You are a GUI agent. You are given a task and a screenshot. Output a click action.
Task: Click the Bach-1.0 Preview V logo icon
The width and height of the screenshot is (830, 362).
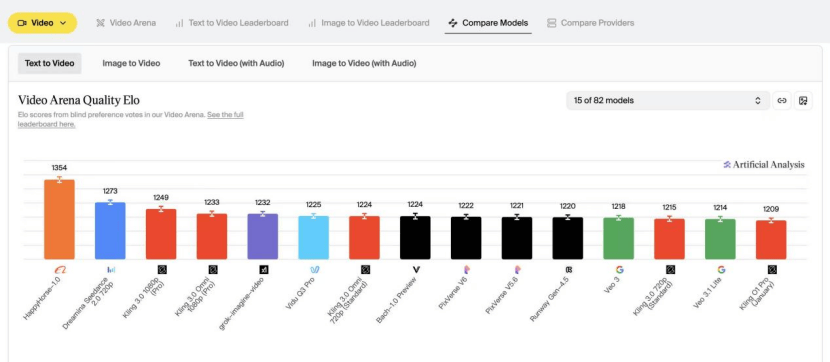[416, 270]
